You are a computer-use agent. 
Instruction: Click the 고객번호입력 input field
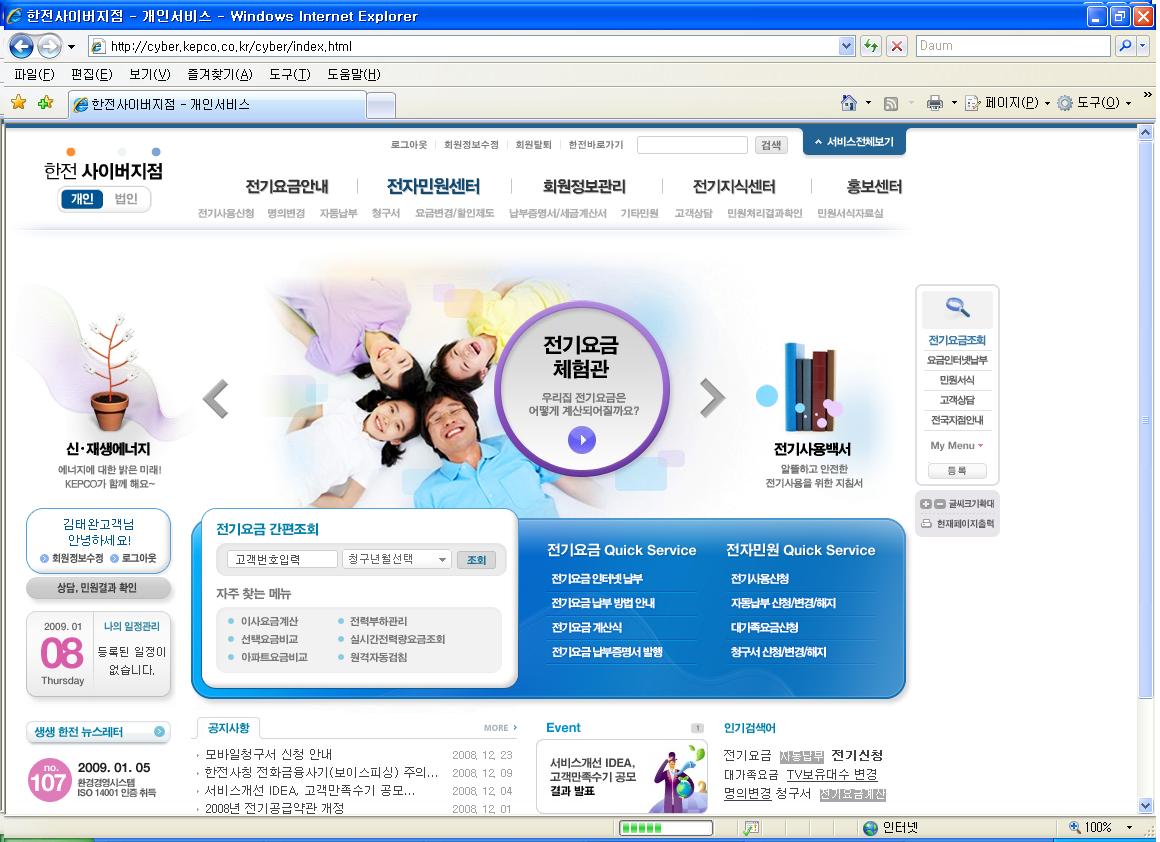coord(281,560)
